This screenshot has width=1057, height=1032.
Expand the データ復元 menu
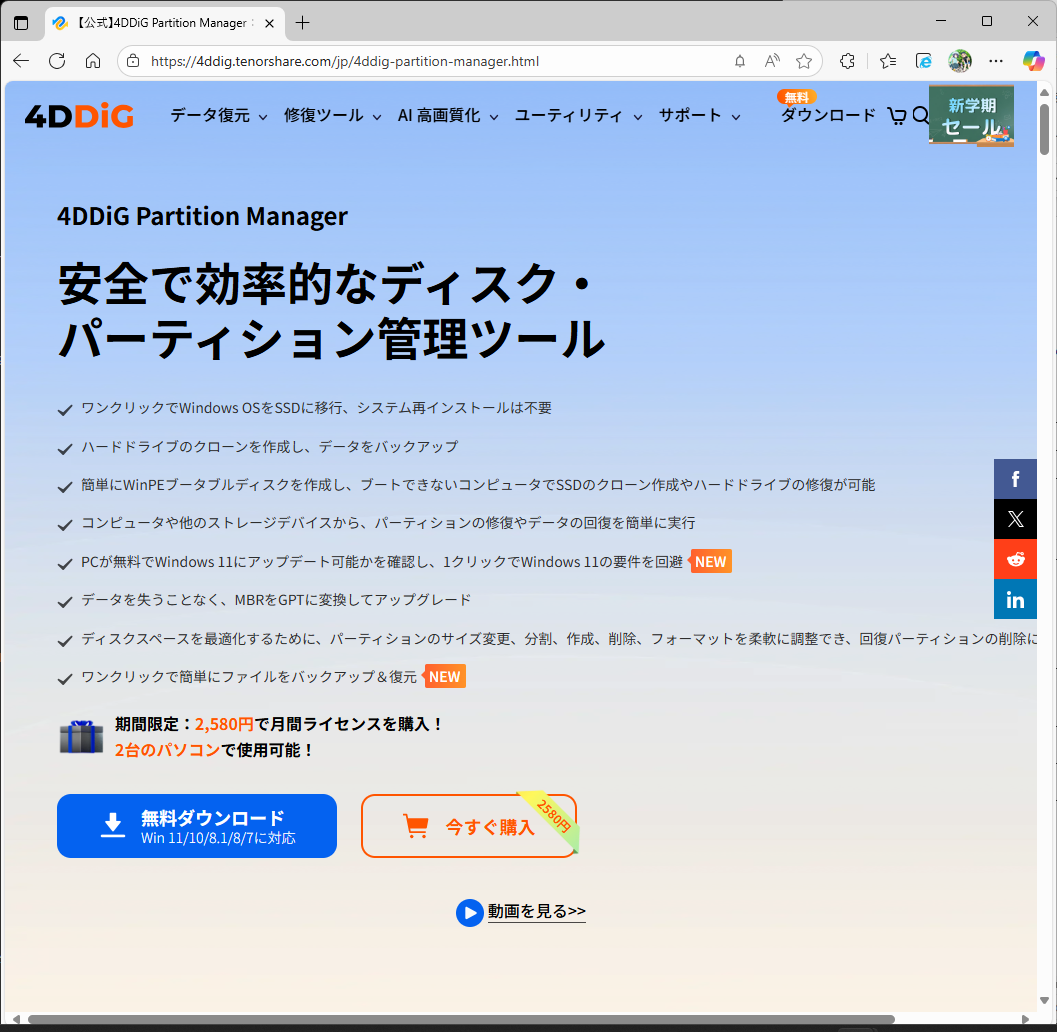(219, 116)
